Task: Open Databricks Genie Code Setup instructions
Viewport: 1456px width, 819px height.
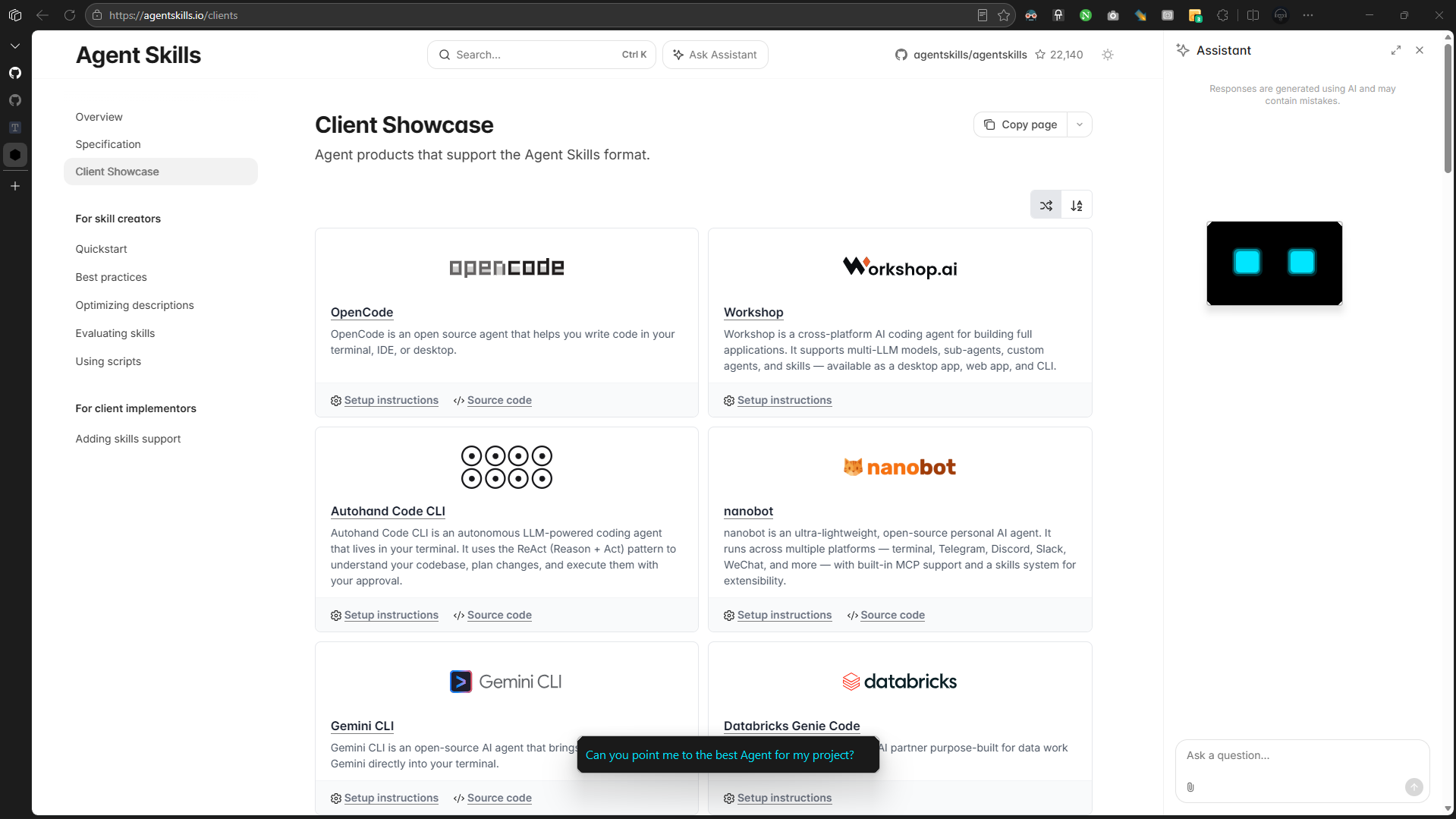Action: [x=784, y=798]
